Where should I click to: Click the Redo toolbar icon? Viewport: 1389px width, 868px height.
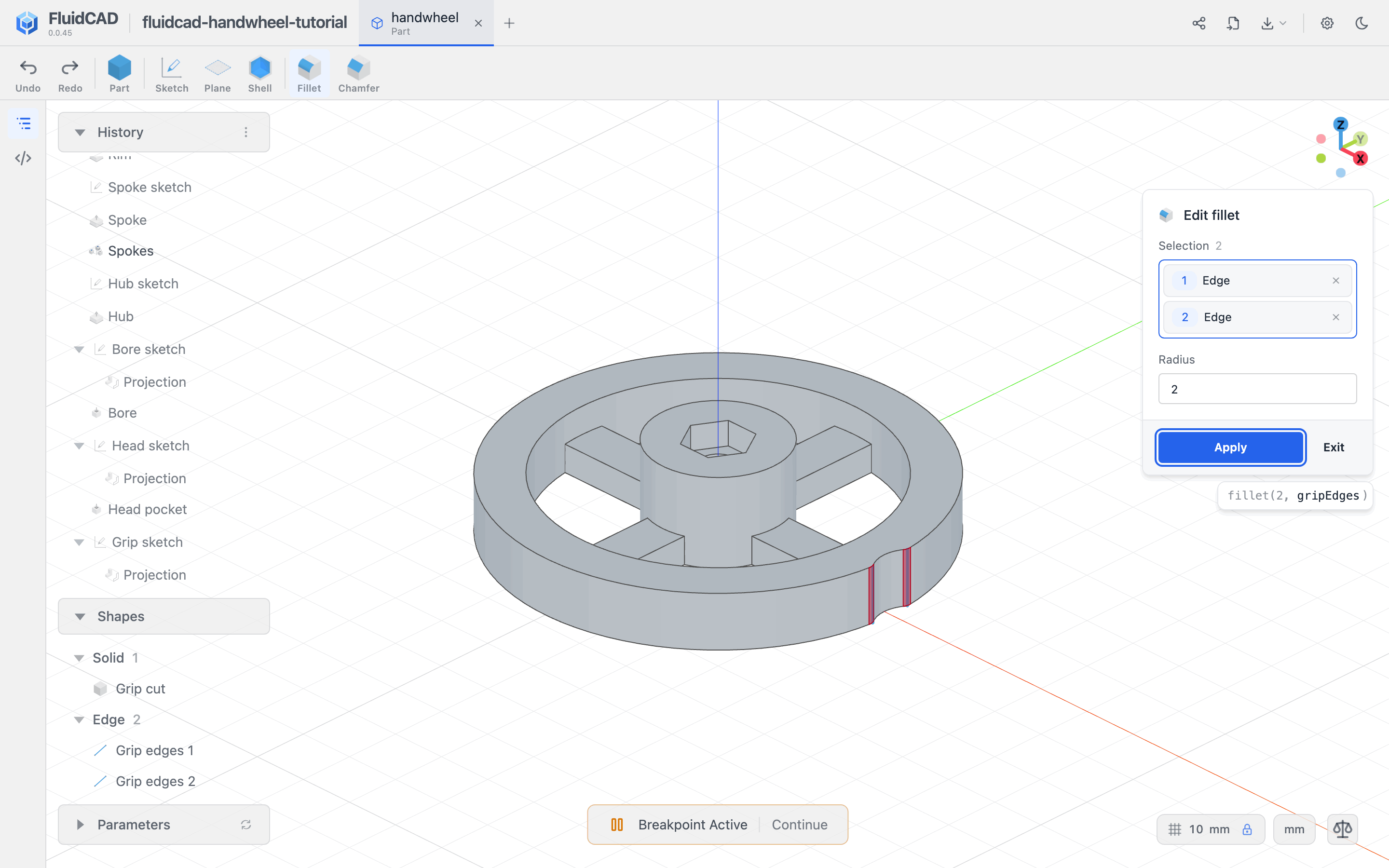point(70,75)
